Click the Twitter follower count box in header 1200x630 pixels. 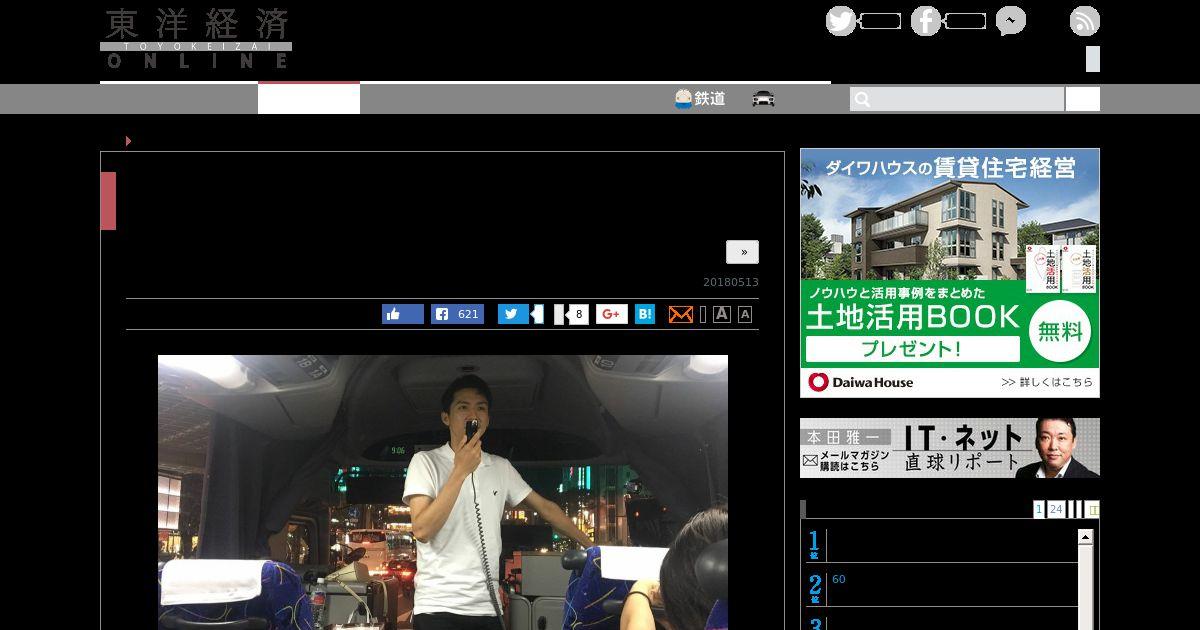point(880,21)
